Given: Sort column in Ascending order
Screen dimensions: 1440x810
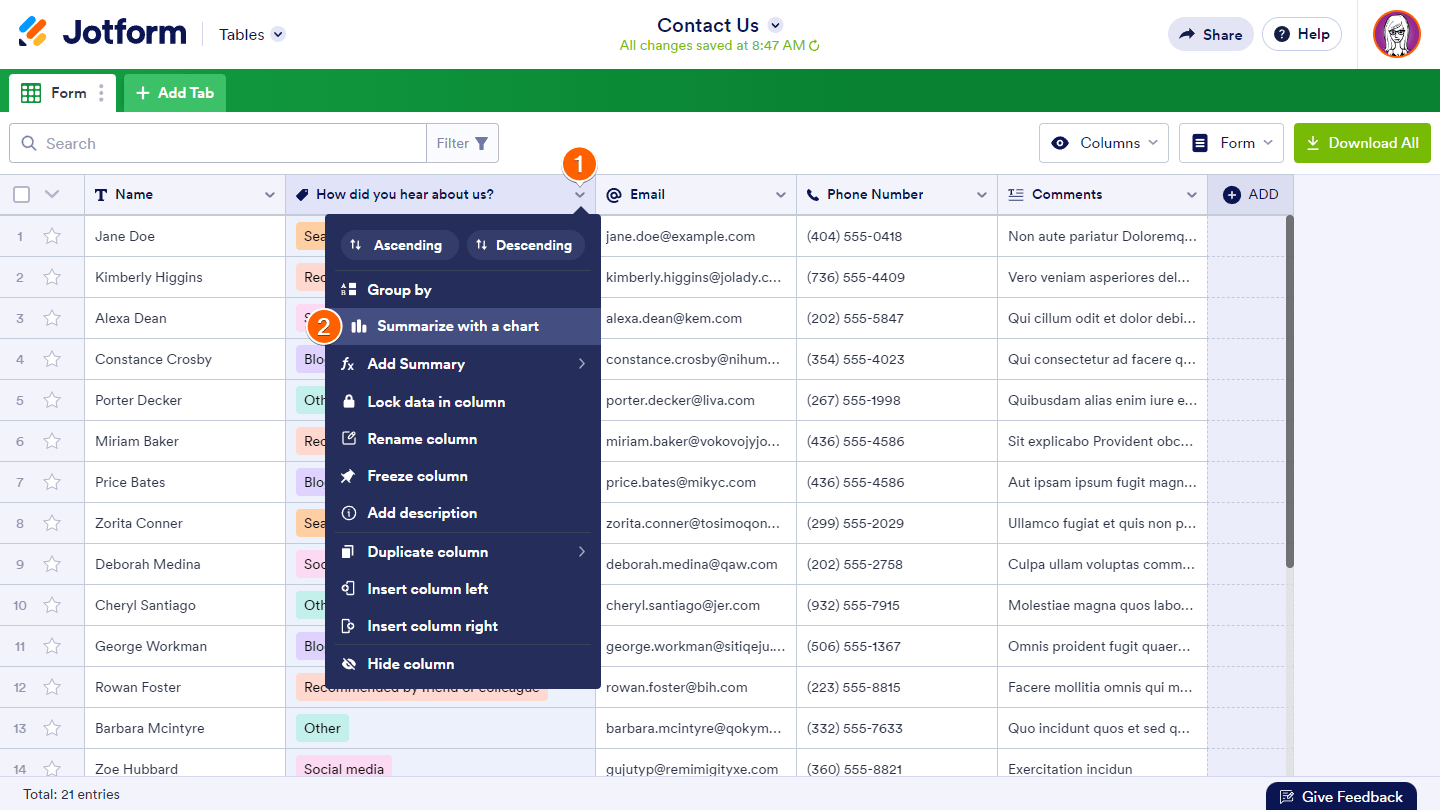Looking at the screenshot, I should (x=399, y=245).
